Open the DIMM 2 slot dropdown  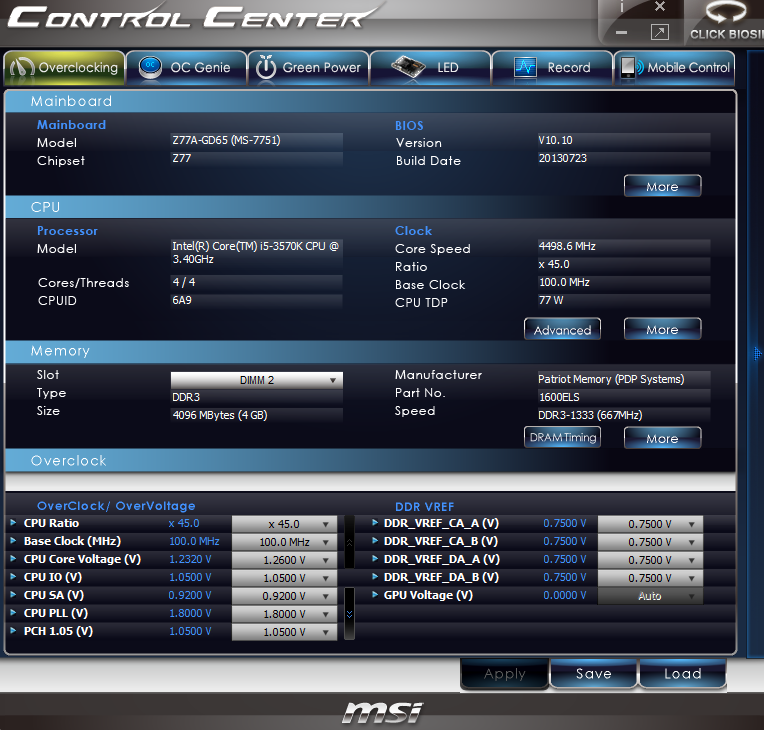[x=257, y=380]
